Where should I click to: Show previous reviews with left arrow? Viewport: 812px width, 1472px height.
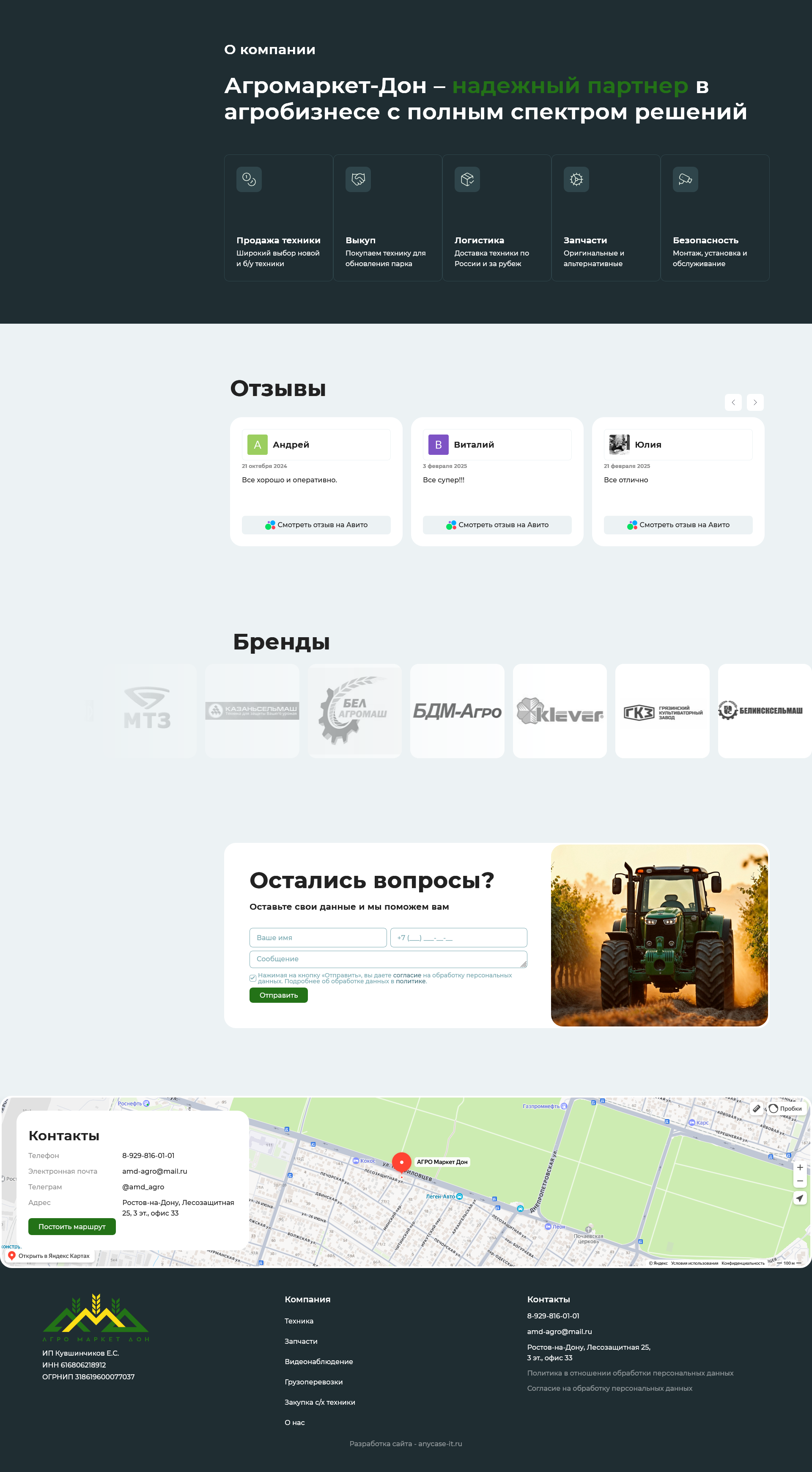click(733, 402)
